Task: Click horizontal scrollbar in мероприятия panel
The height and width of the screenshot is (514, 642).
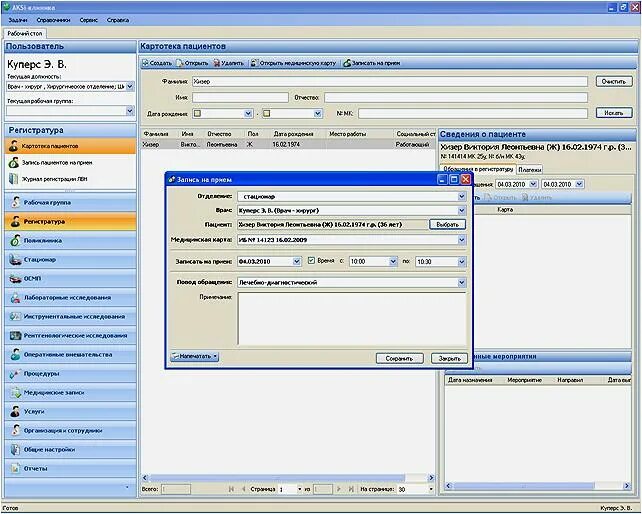Action: (x=524, y=486)
